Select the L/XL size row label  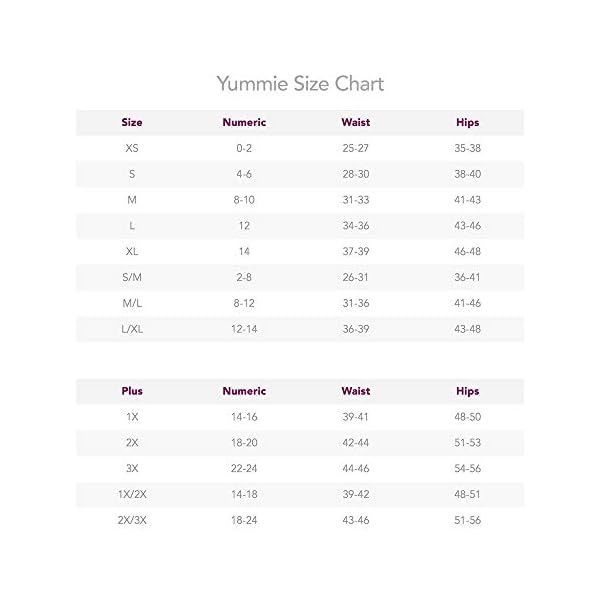point(132,328)
